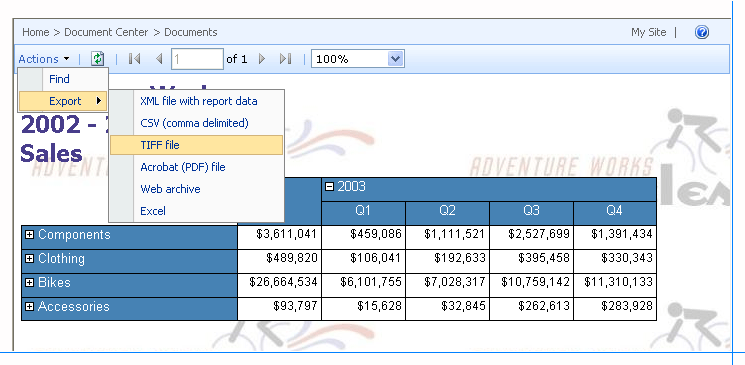
Task: Export as CSV (comma delimited)
Action: click(x=197, y=123)
